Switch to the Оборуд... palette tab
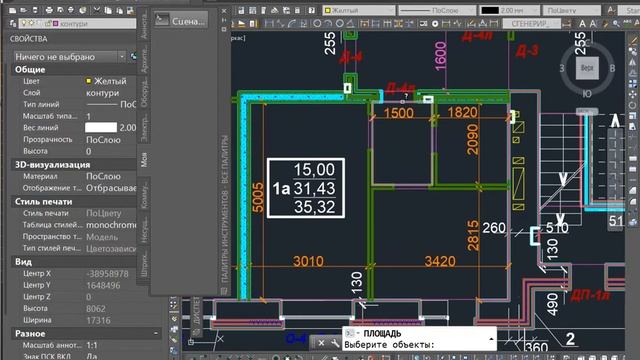This screenshot has width=640, height=360. 144,93
